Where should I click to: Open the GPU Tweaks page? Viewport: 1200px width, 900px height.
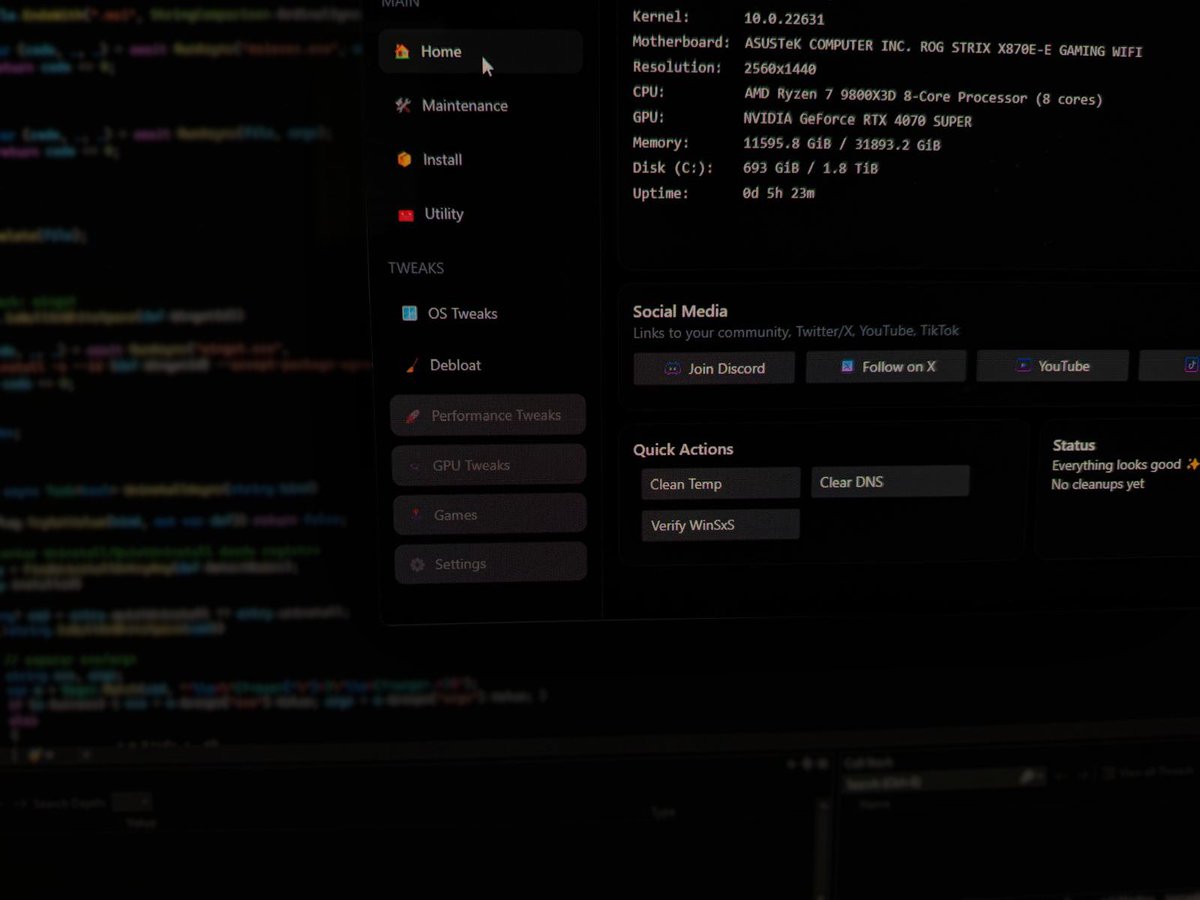pos(489,465)
